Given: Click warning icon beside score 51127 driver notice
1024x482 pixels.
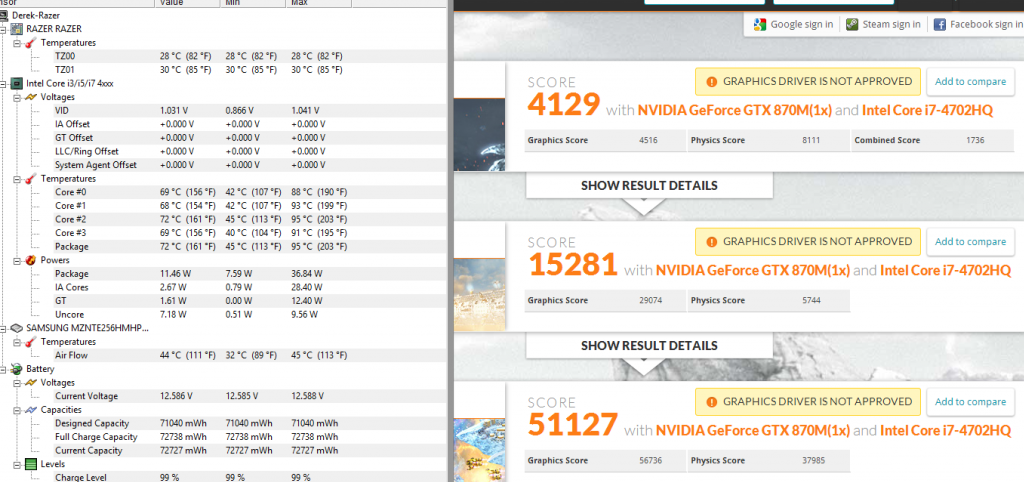Looking at the screenshot, I should coord(711,402).
